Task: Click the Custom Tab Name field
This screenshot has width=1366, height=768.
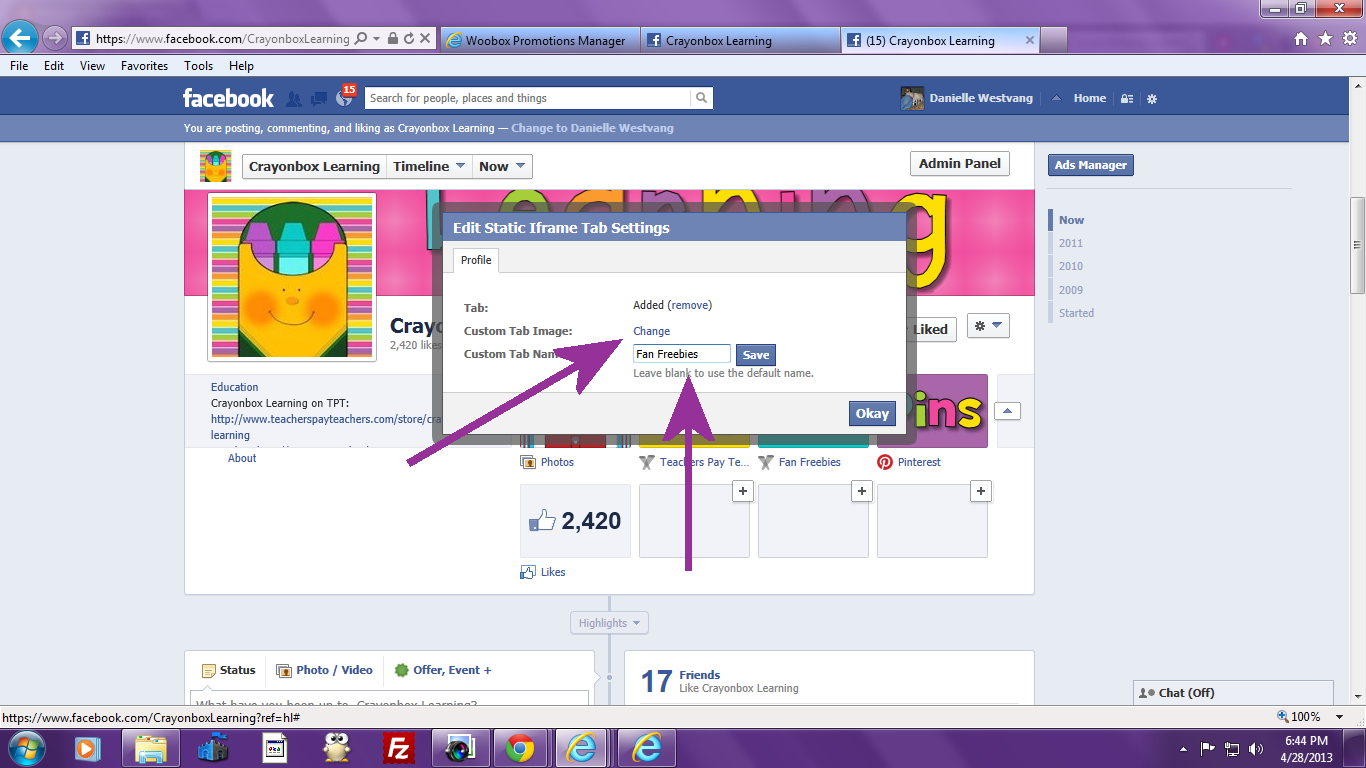Action: pyautogui.click(x=682, y=354)
